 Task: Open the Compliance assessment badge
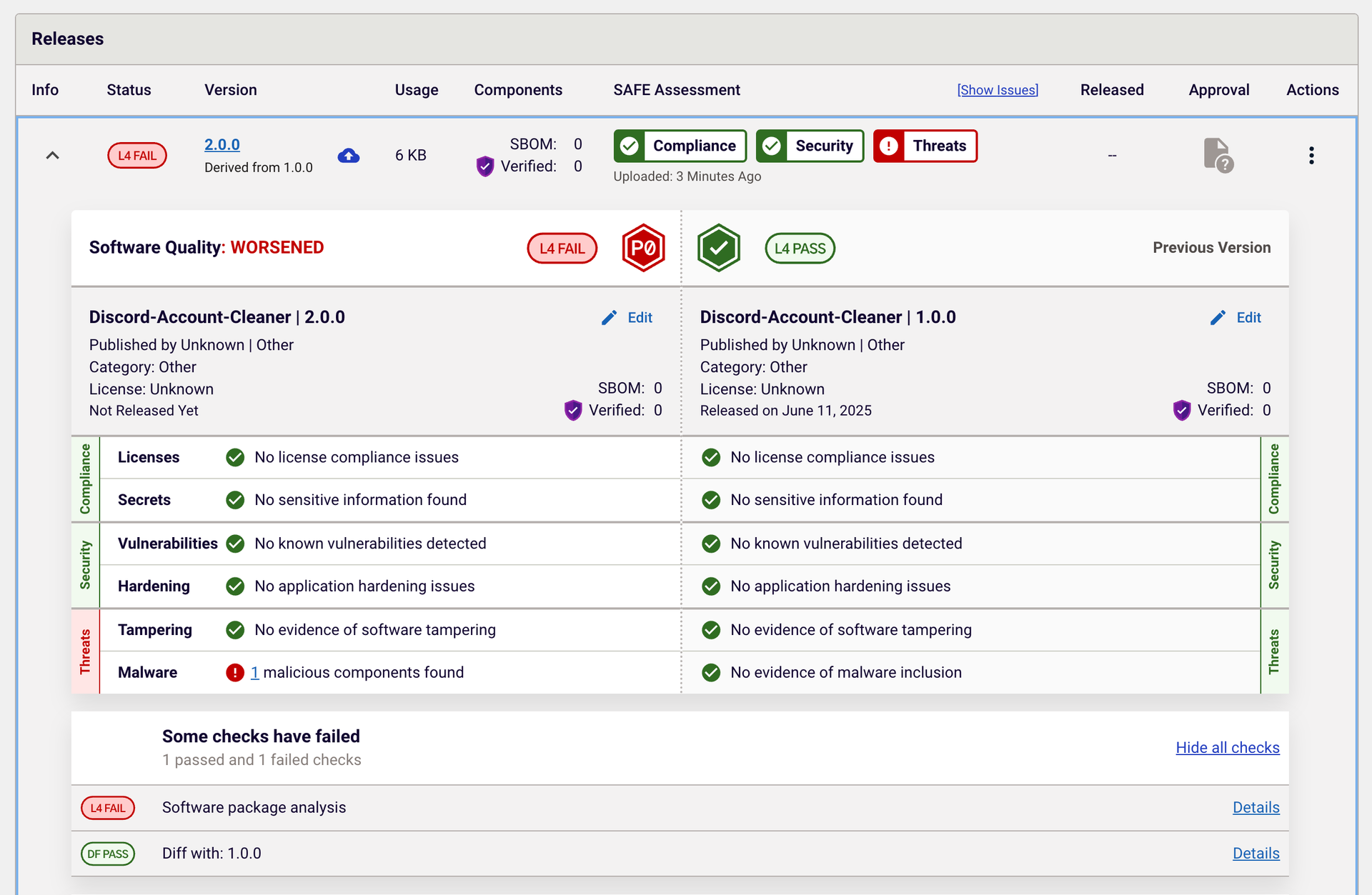pyautogui.click(x=680, y=146)
